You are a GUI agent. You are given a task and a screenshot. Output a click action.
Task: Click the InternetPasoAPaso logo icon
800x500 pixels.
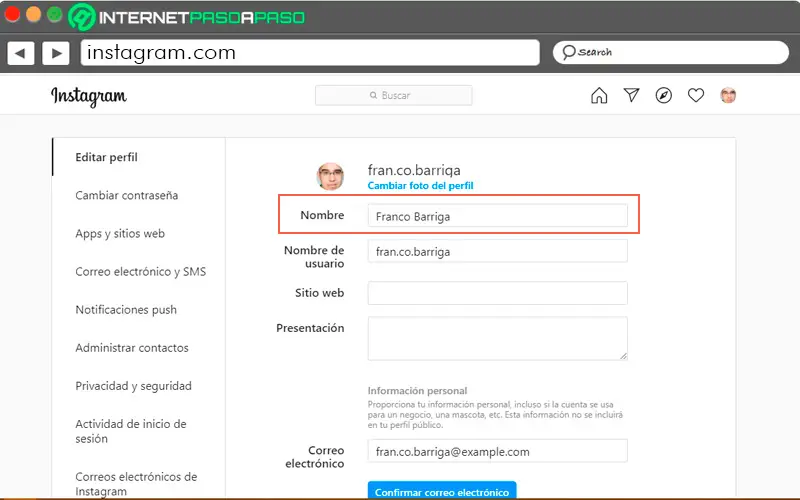tap(82, 17)
